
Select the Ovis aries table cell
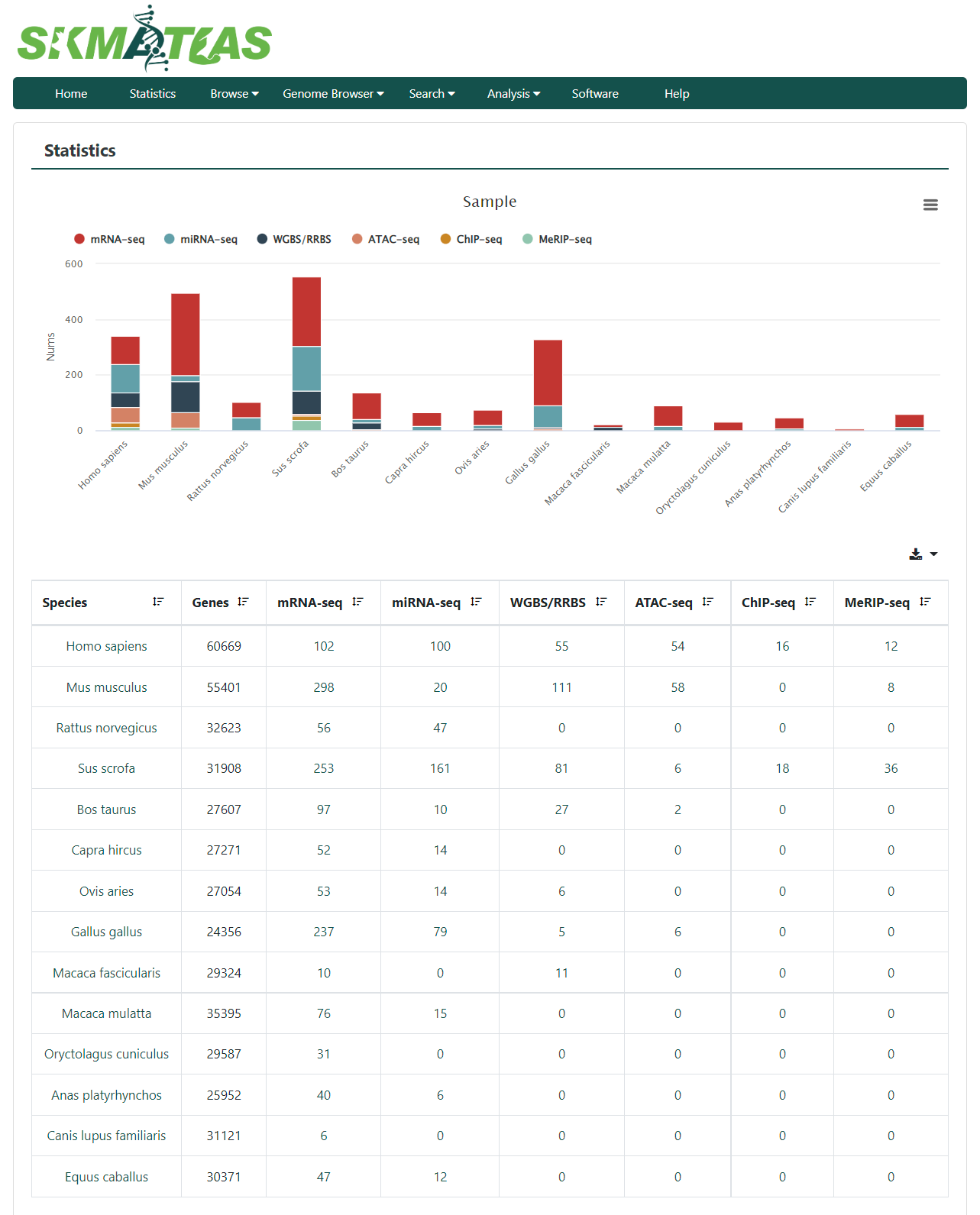(x=106, y=891)
